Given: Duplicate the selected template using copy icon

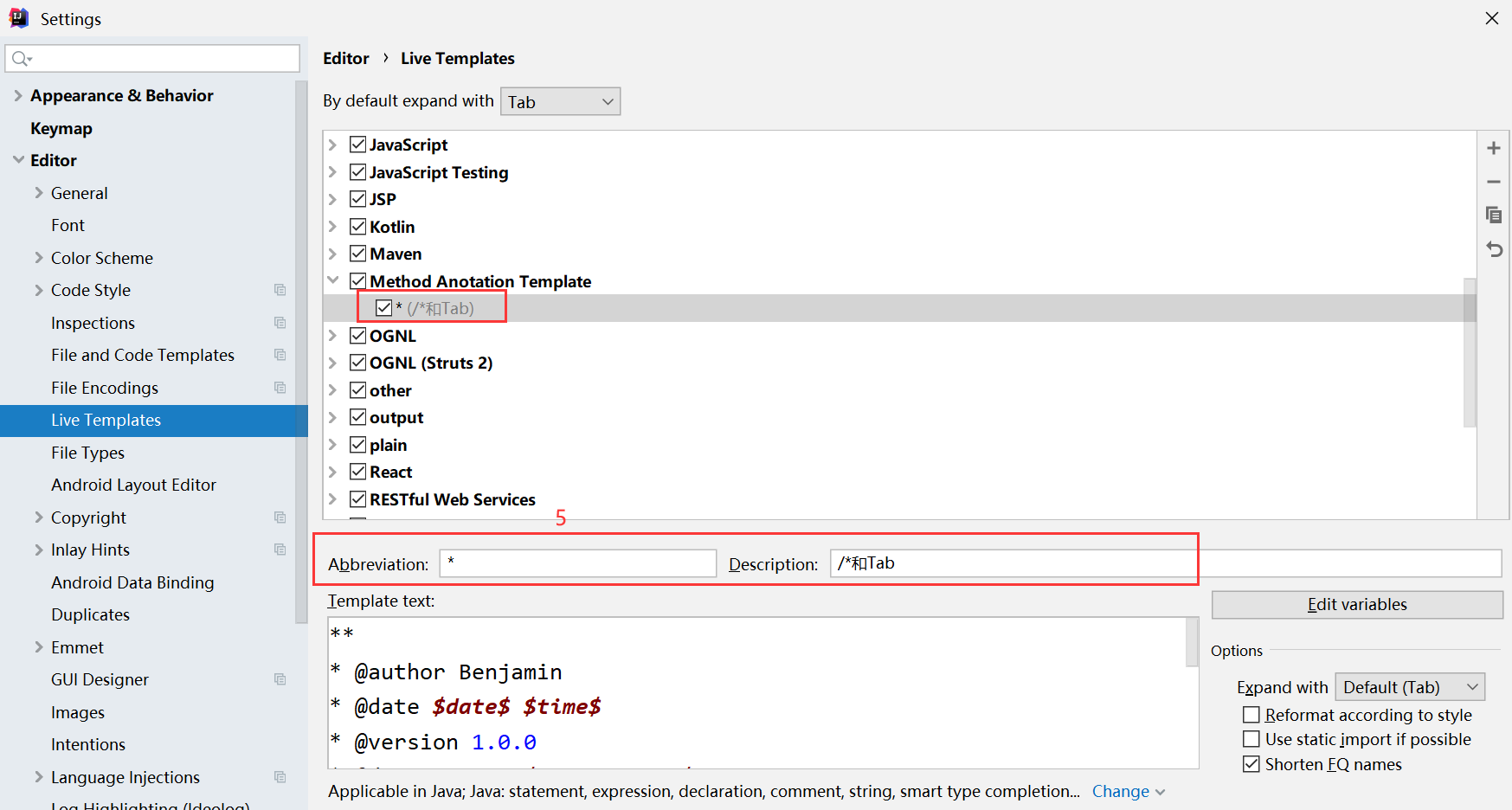Looking at the screenshot, I should pyautogui.click(x=1494, y=215).
